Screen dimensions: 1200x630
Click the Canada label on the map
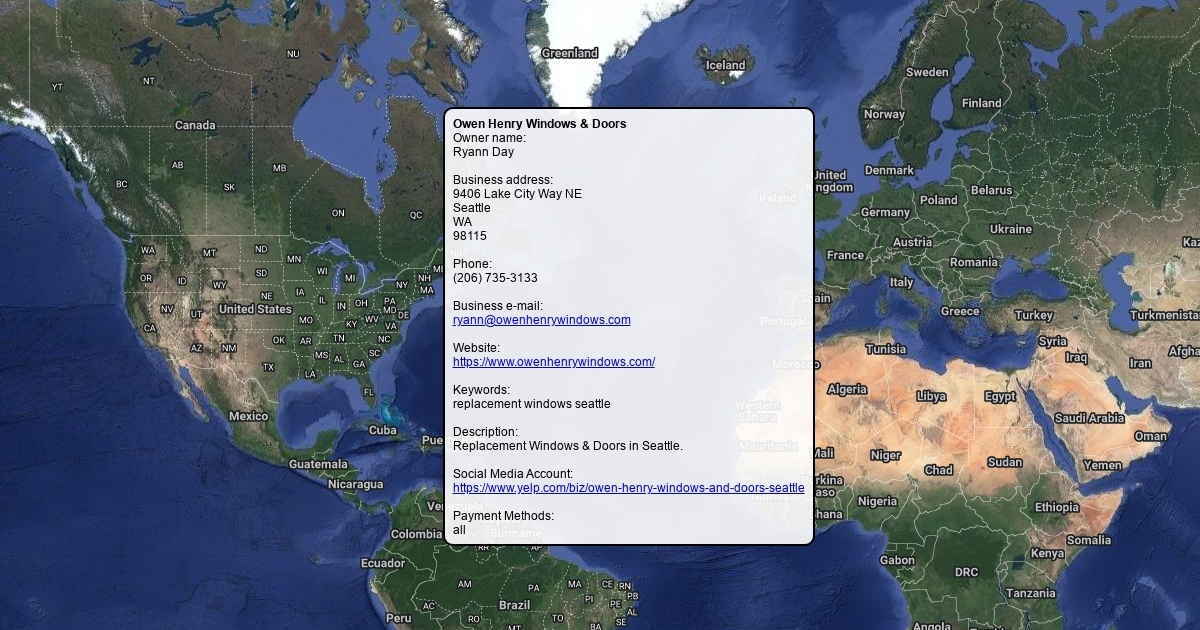coord(195,125)
